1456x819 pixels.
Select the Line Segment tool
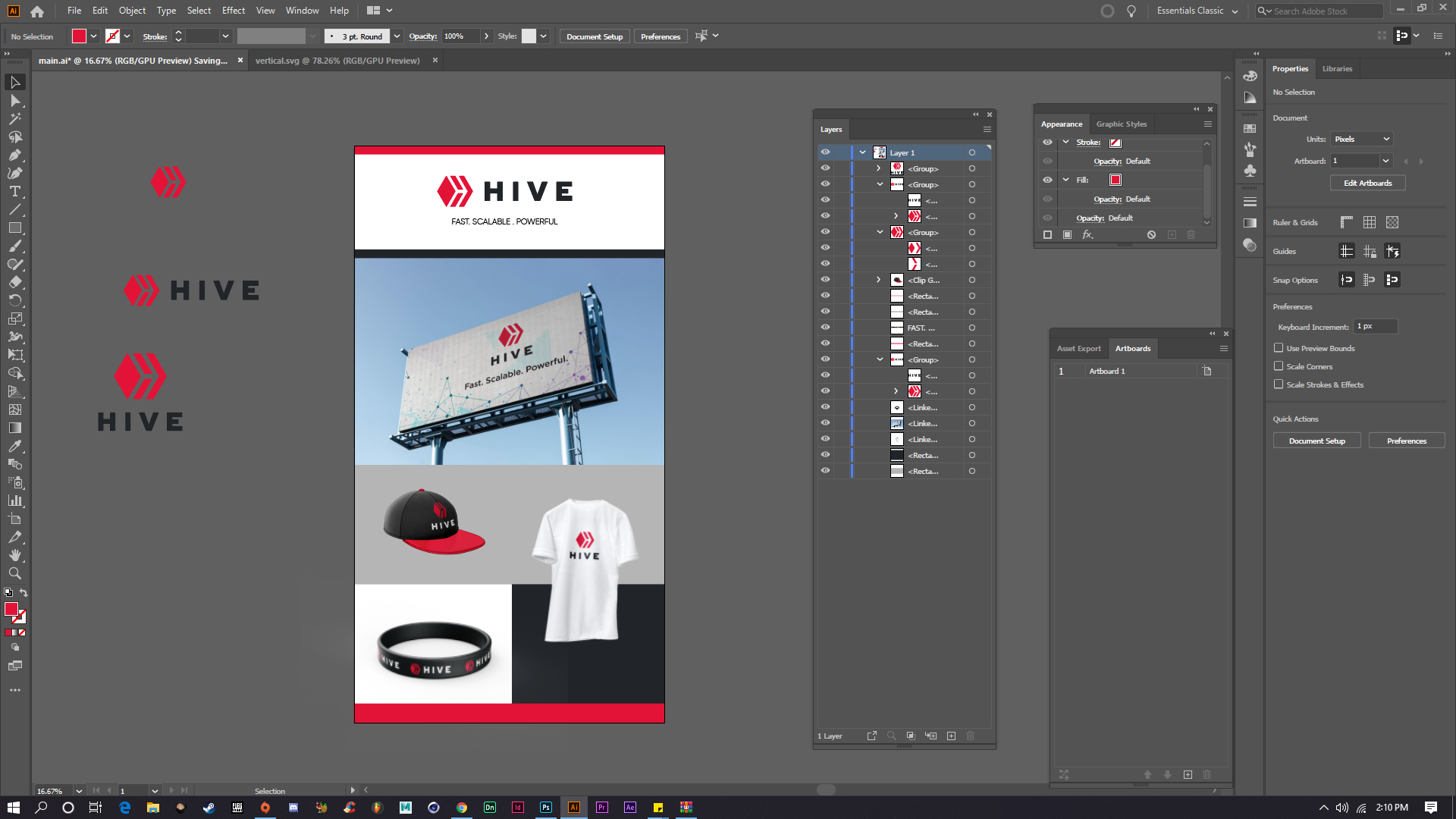(x=15, y=209)
